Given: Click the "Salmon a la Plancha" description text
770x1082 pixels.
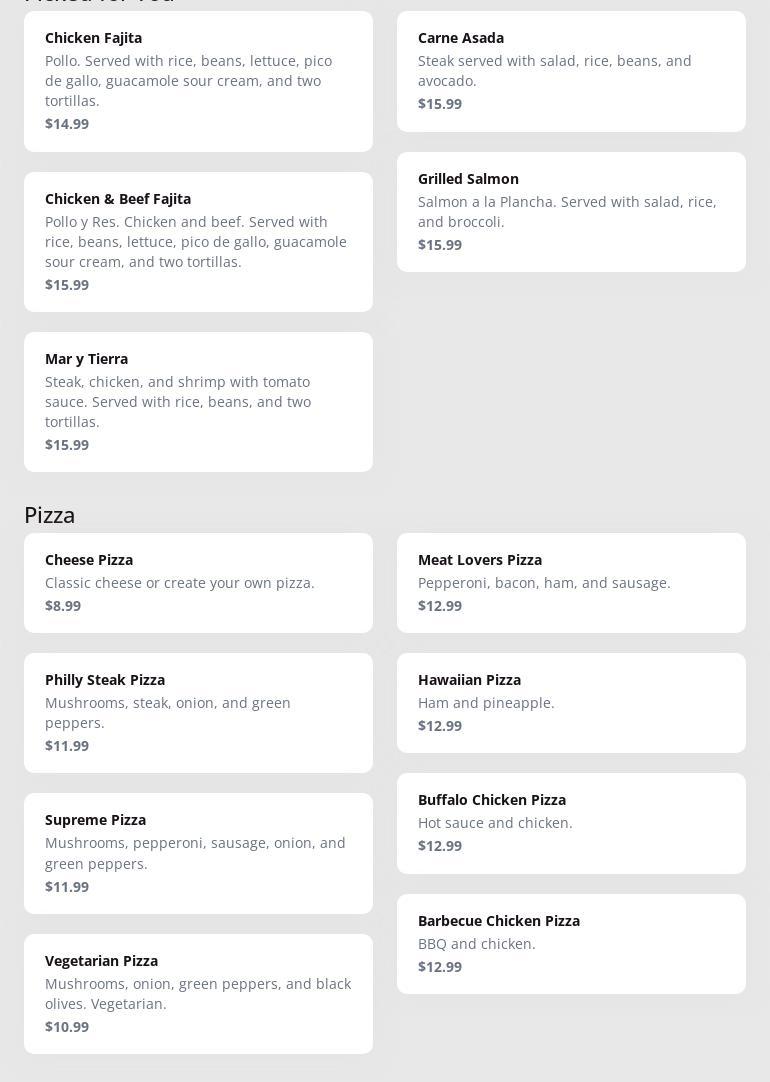Looking at the screenshot, I should (x=567, y=212).
